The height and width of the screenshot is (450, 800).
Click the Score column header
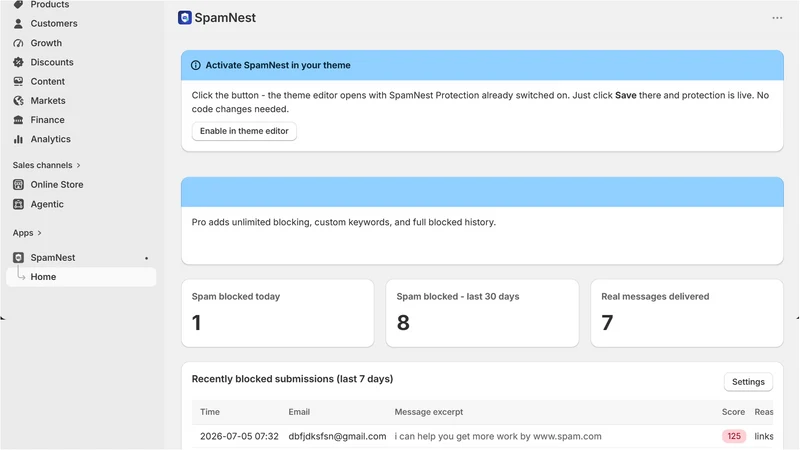(733, 412)
